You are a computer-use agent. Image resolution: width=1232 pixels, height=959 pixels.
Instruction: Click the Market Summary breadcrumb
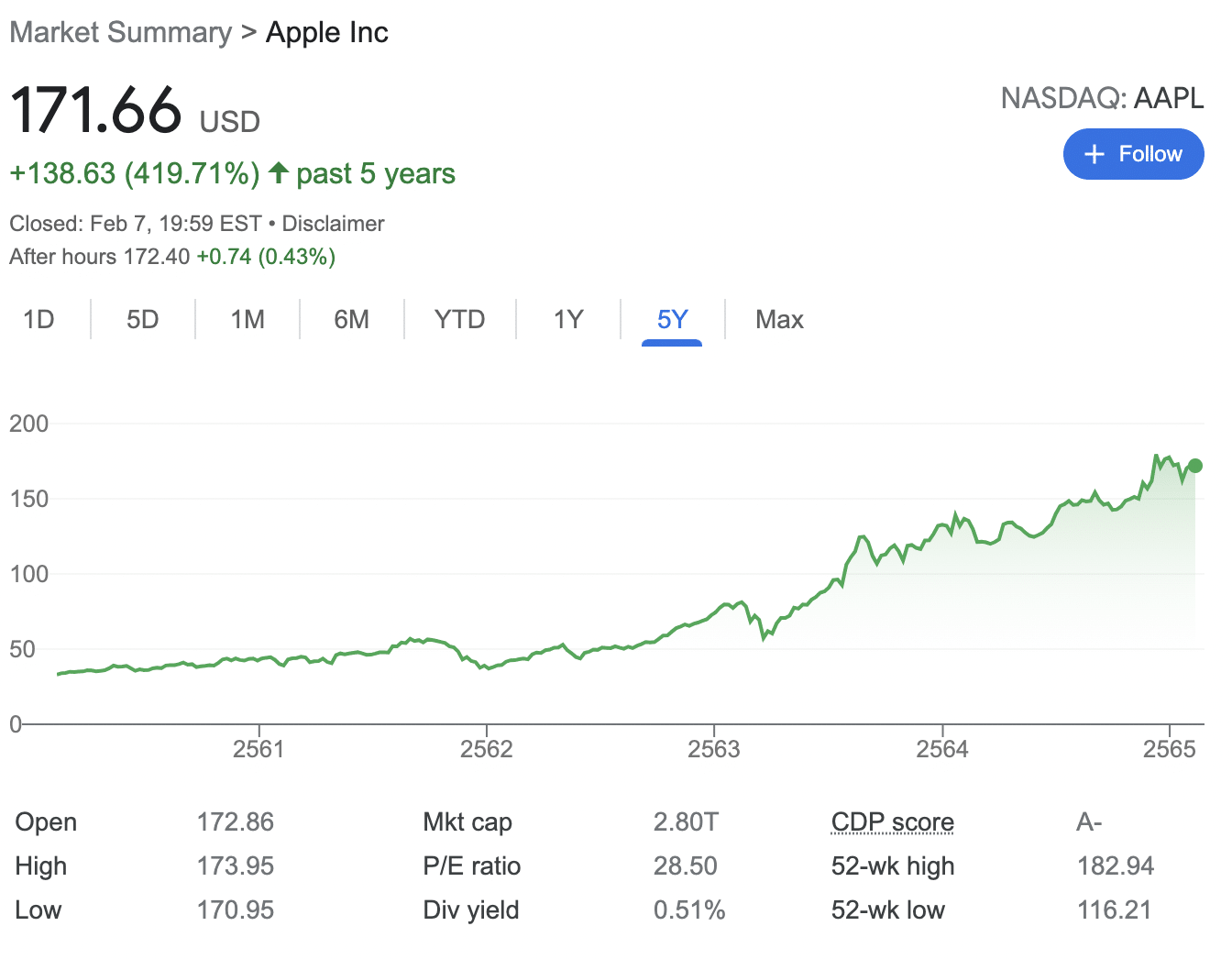pyautogui.click(x=120, y=32)
